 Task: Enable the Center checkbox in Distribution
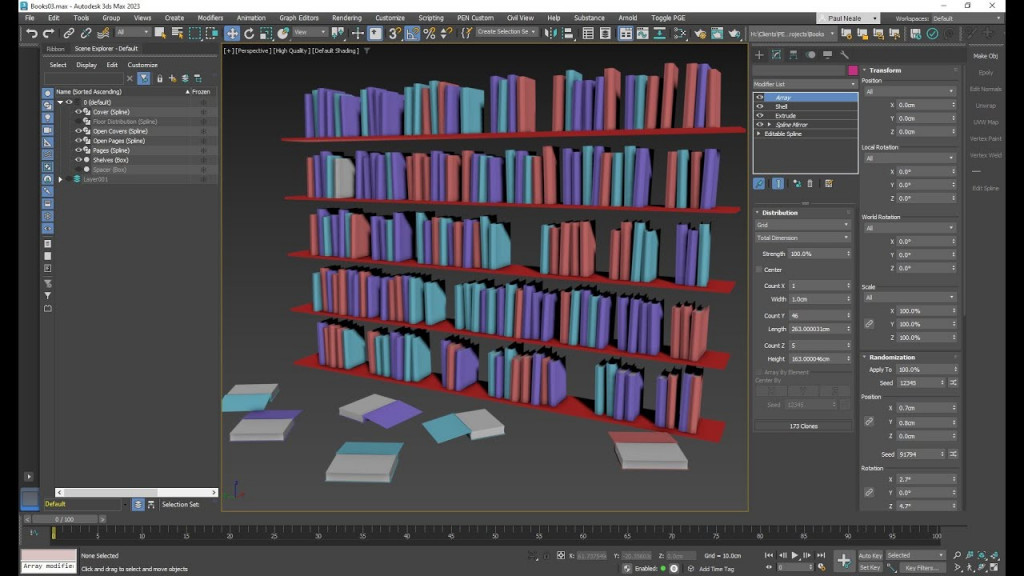tap(758, 269)
